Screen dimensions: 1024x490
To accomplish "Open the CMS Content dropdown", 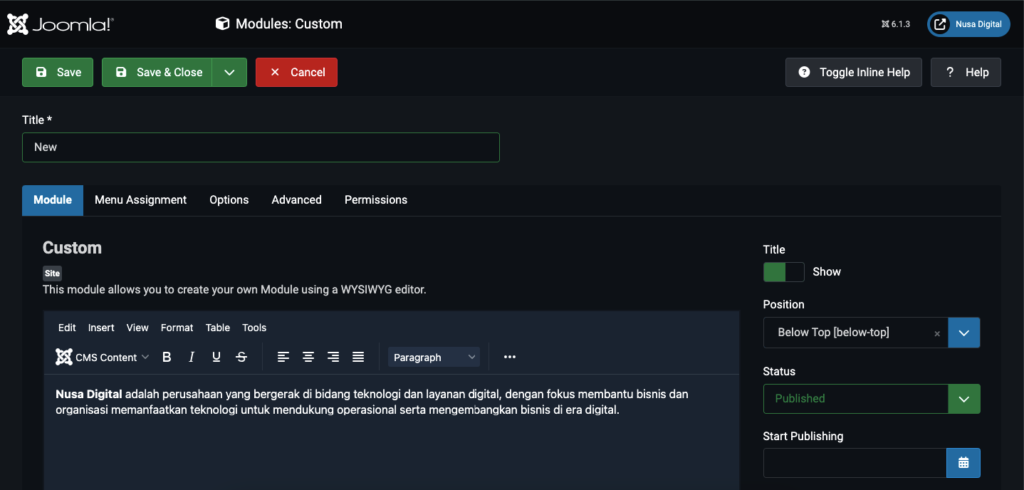I will point(103,357).
